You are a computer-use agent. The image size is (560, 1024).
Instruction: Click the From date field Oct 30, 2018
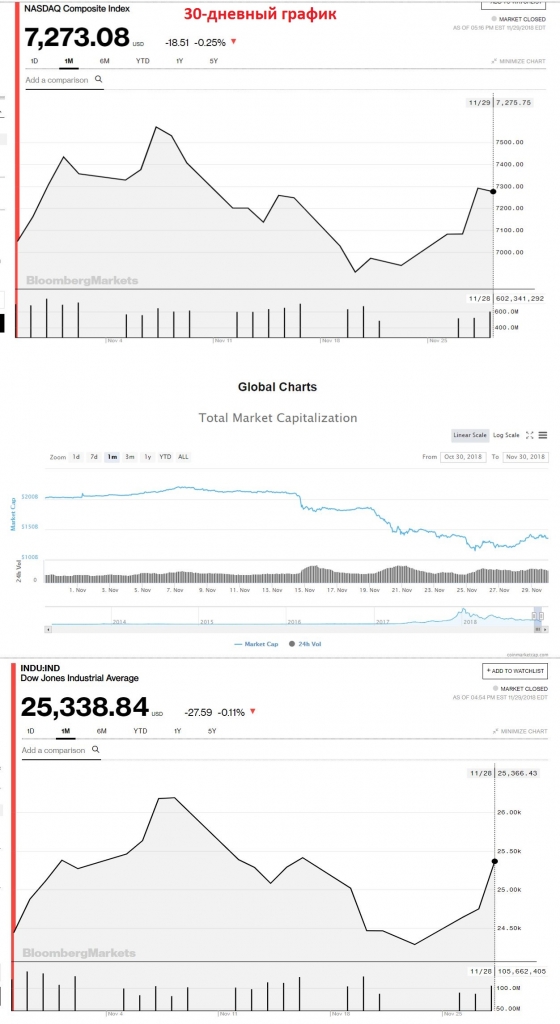463,456
